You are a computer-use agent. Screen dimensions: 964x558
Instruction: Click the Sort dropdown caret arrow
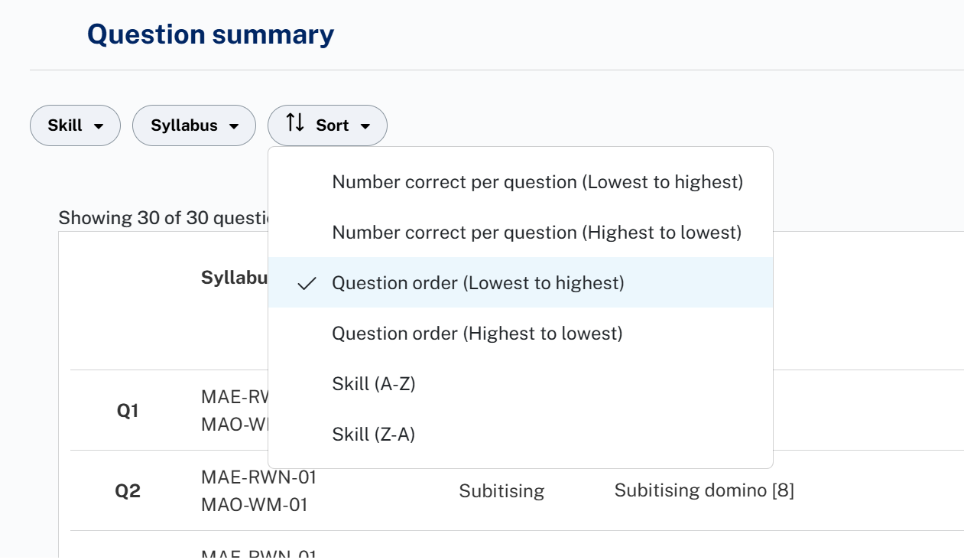pyautogui.click(x=365, y=126)
